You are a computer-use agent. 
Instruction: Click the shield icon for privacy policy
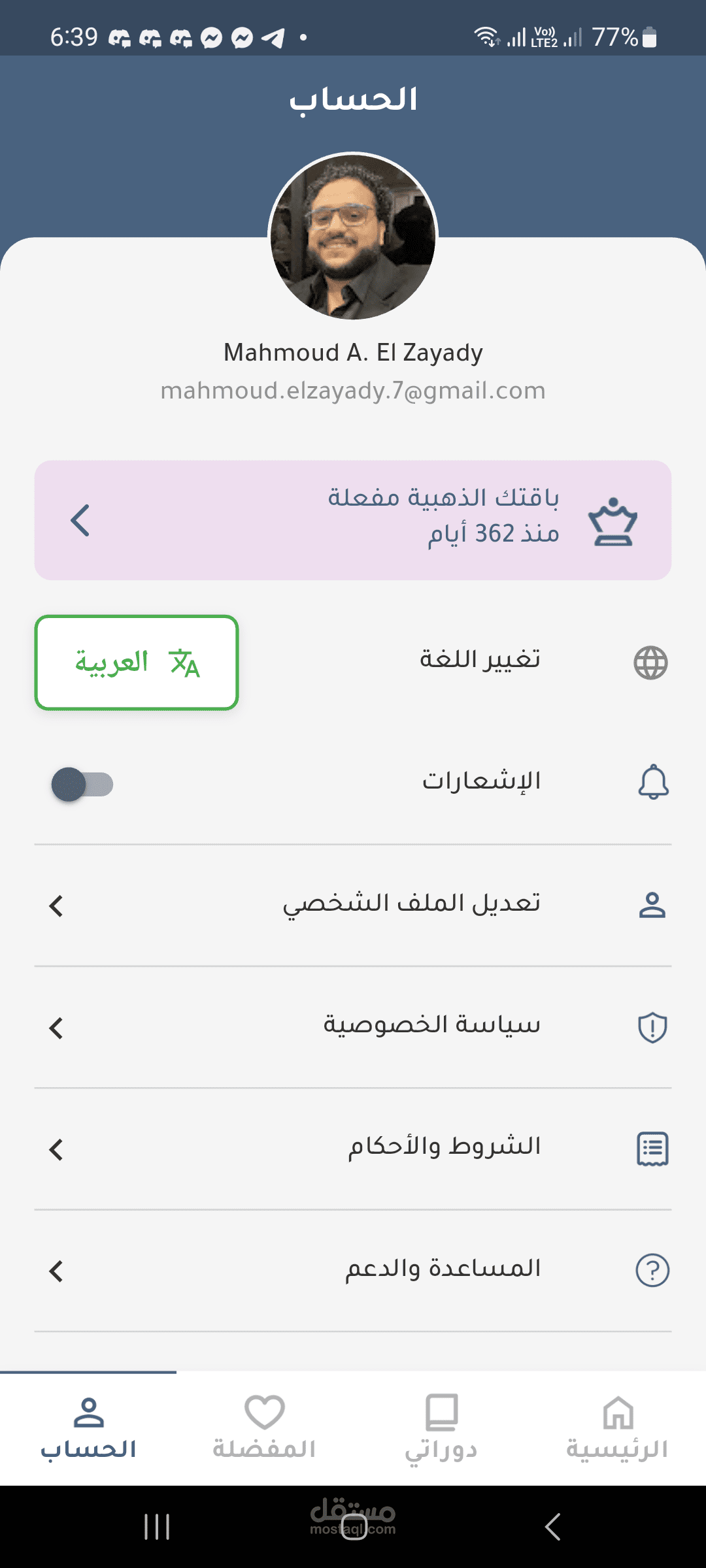pyautogui.click(x=652, y=1027)
